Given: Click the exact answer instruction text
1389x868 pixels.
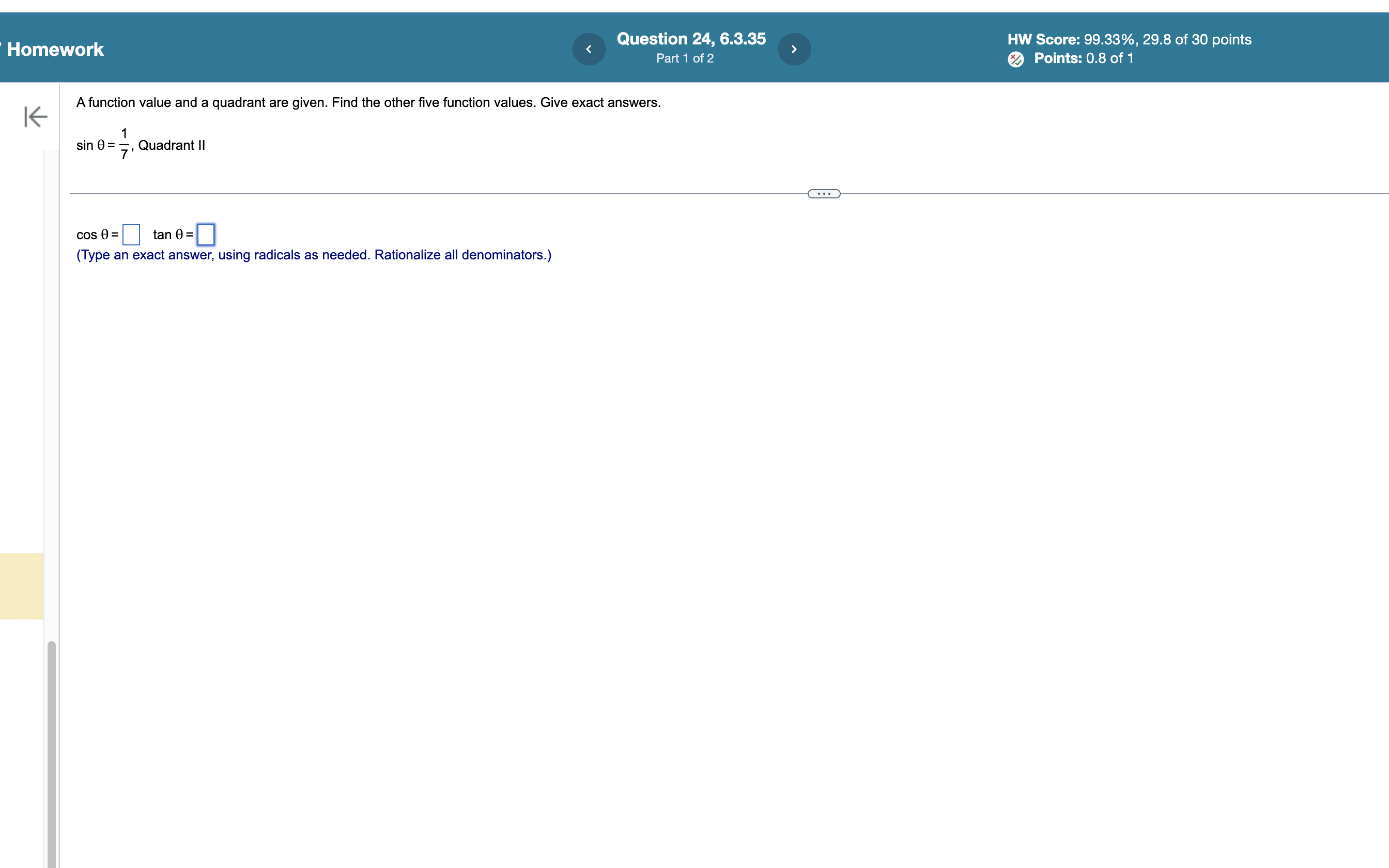Looking at the screenshot, I should click(313, 254).
